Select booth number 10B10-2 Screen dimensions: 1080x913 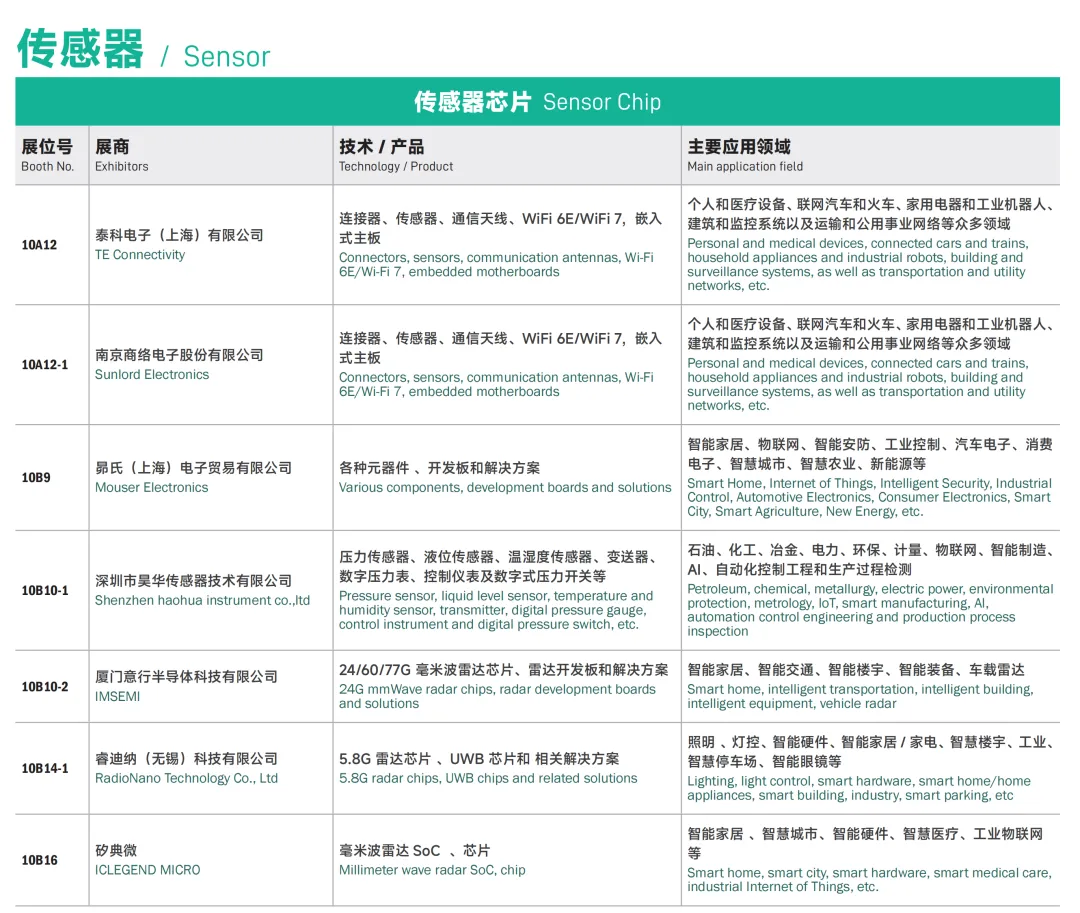(45, 686)
